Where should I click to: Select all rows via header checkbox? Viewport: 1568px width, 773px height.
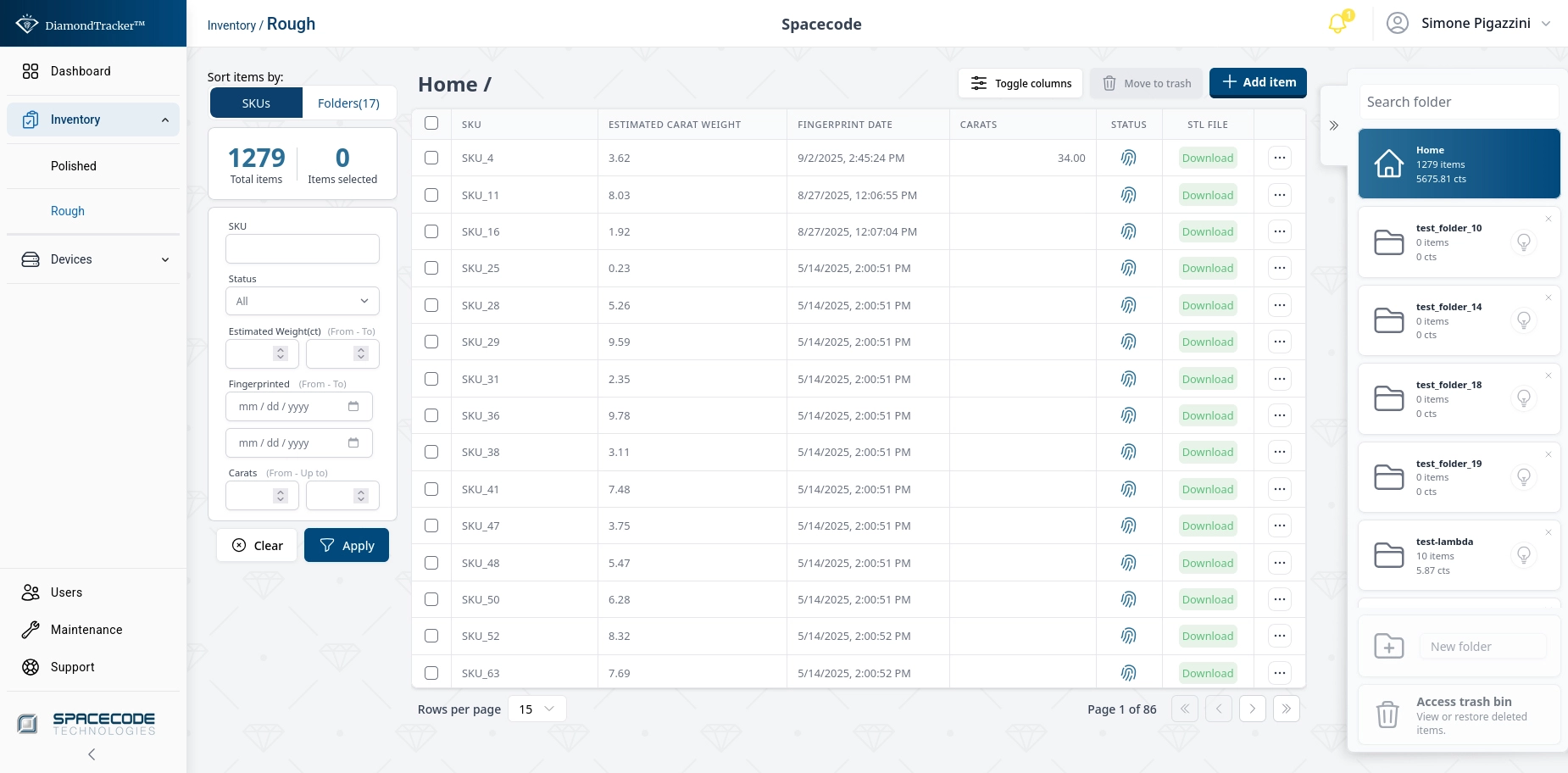click(431, 124)
